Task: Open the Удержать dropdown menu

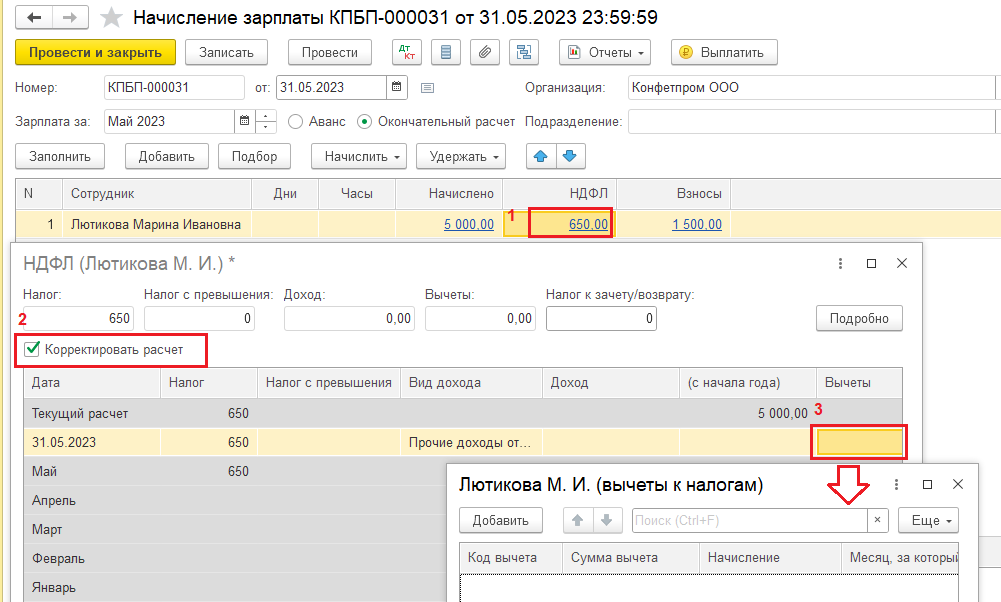Action: 461,156
